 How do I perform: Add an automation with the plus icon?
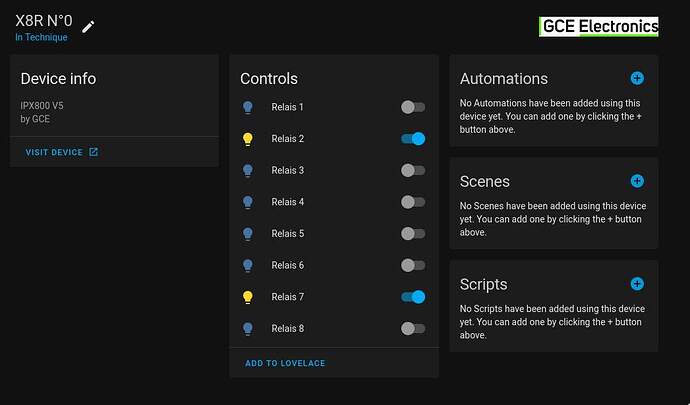(x=637, y=78)
